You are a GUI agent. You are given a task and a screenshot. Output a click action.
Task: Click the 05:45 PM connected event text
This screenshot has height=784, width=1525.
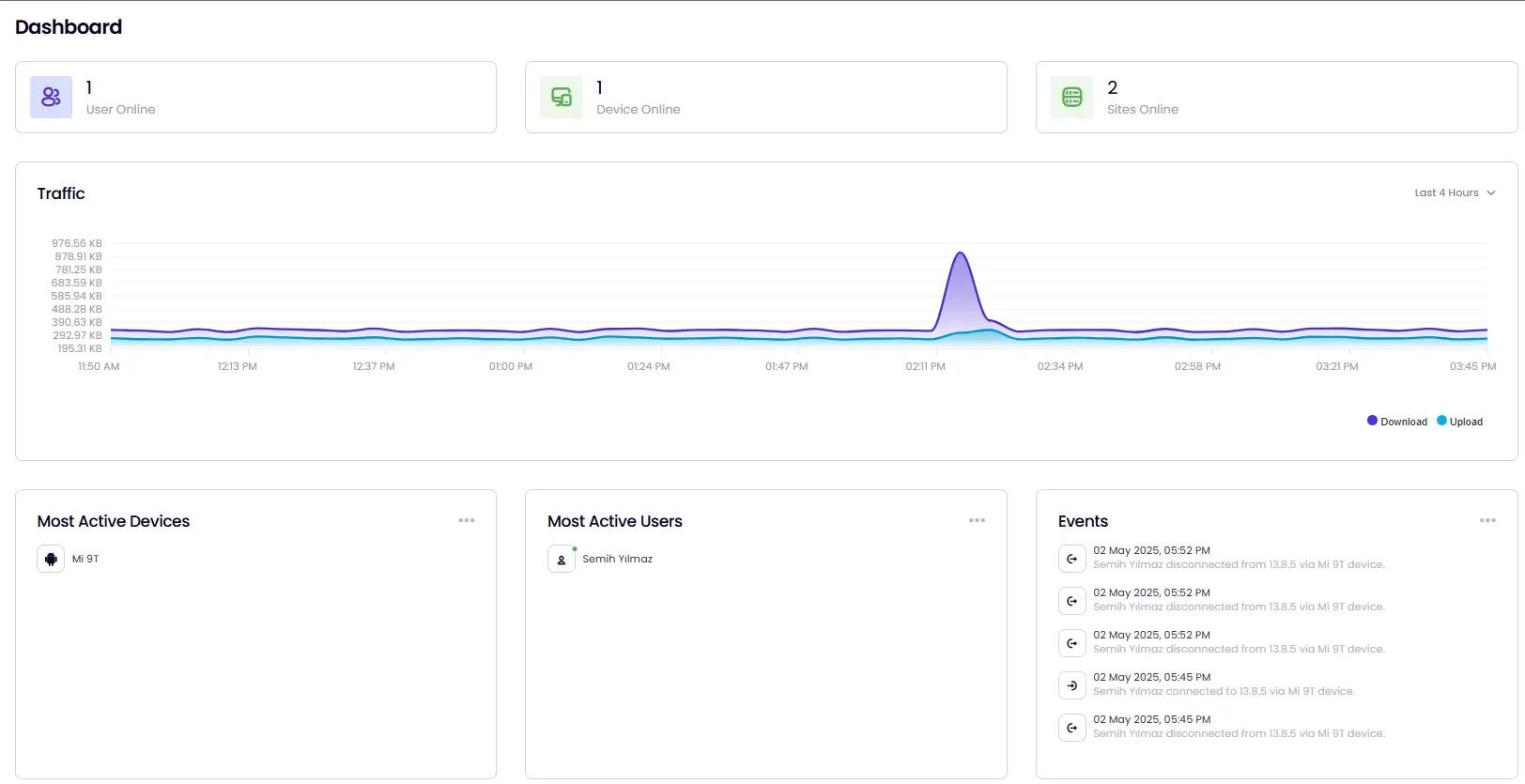[x=1224, y=692]
